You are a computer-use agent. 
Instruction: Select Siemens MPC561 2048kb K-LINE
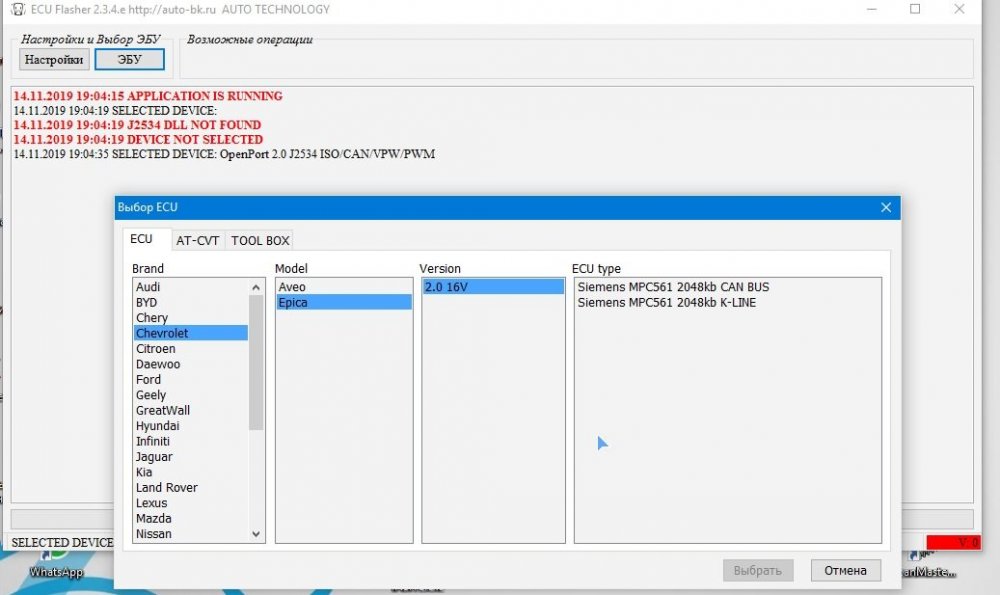click(x=728, y=302)
